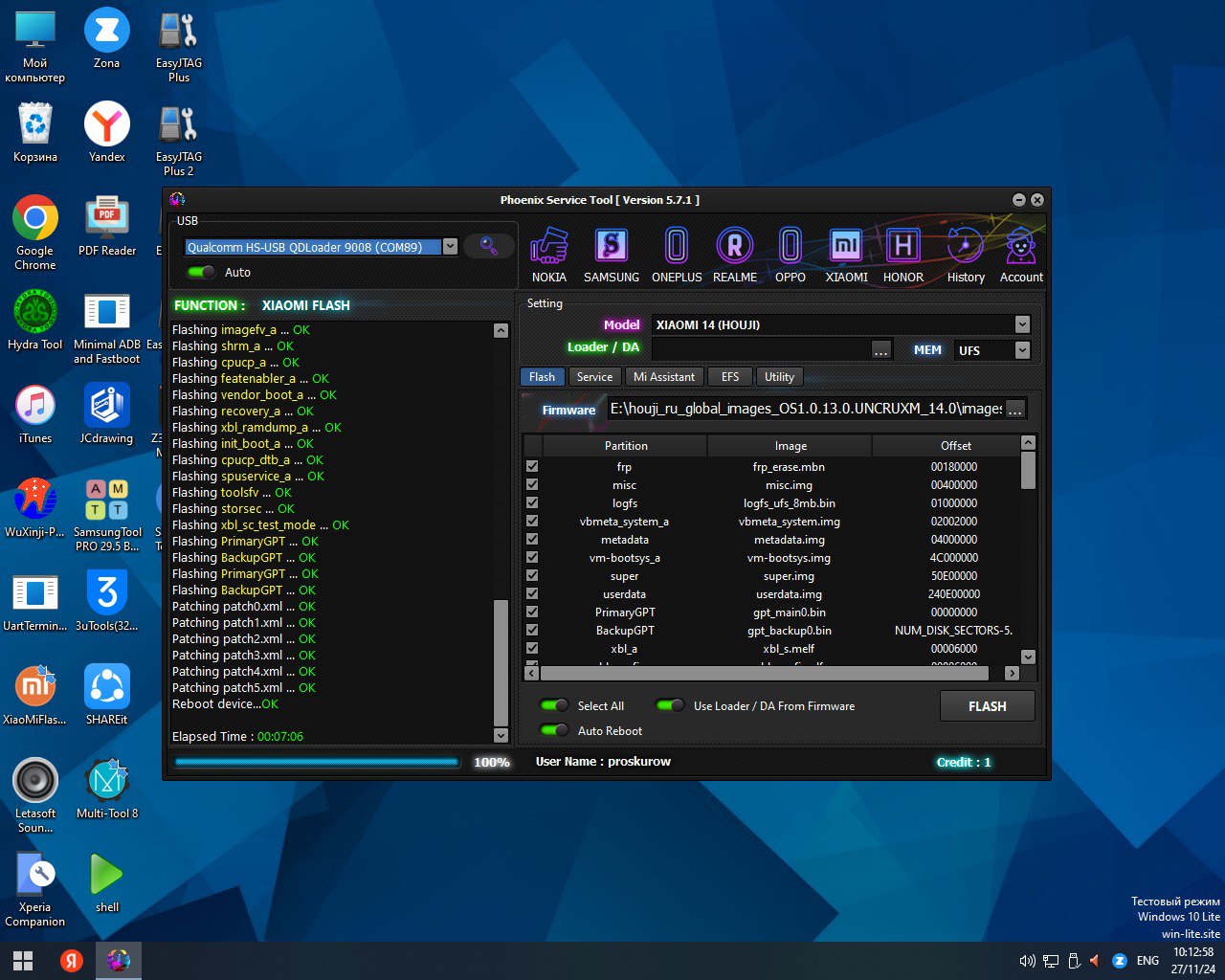Open the Yandex browser desktop icon
The image size is (1225, 980).
click(x=107, y=132)
